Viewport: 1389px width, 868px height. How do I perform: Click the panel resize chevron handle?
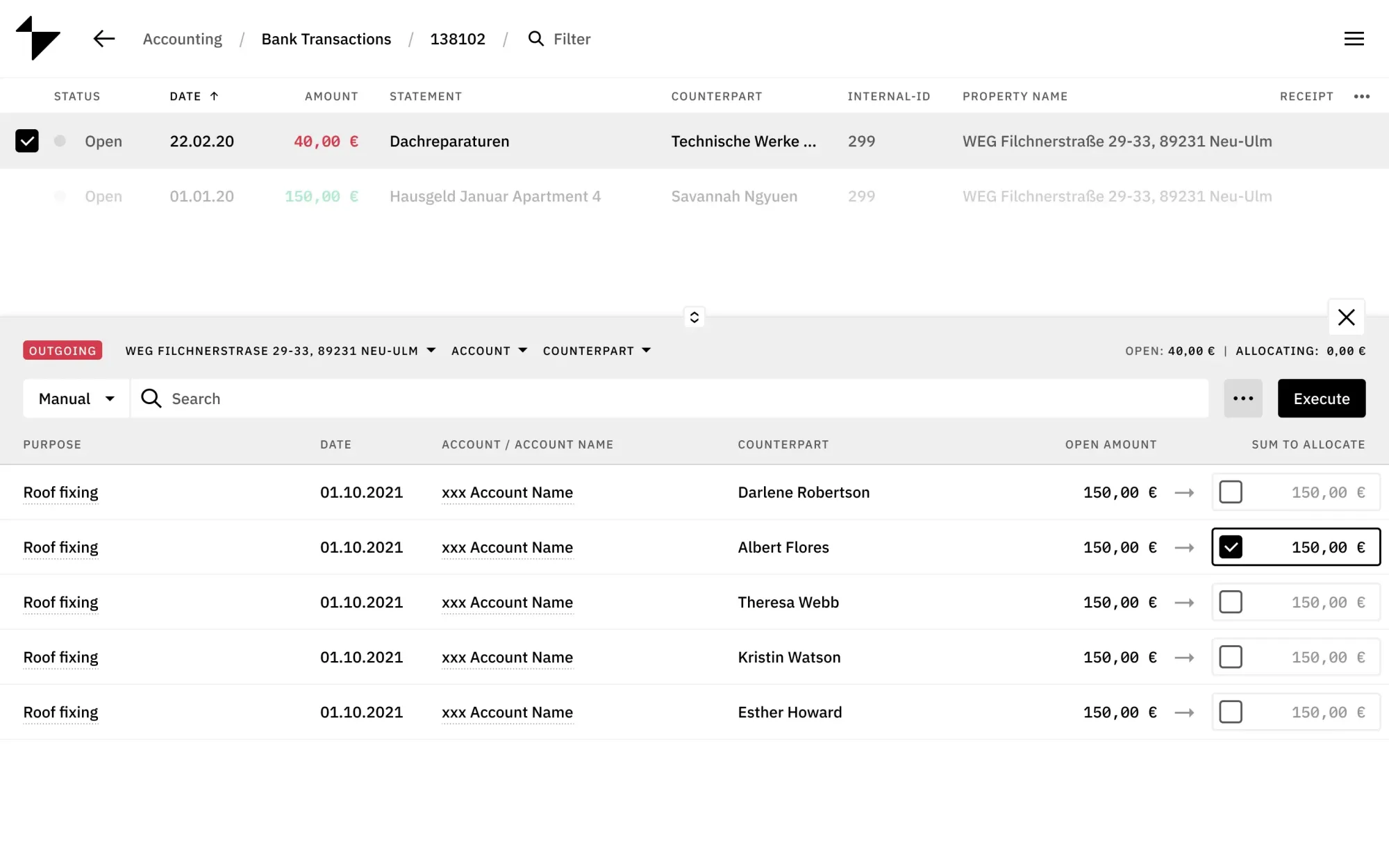coord(694,317)
